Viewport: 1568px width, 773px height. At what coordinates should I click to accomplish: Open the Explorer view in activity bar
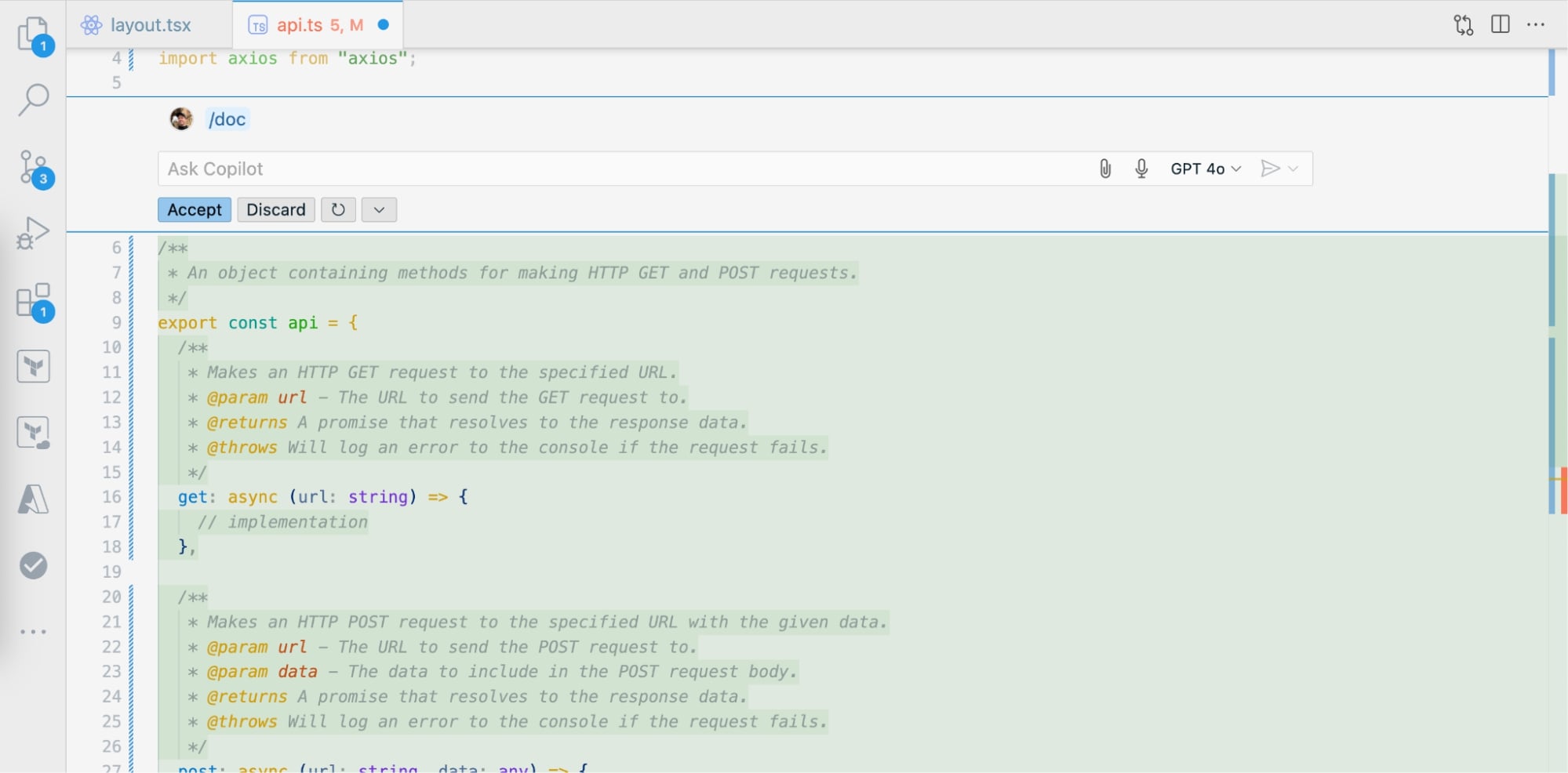(x=33, y=34)
